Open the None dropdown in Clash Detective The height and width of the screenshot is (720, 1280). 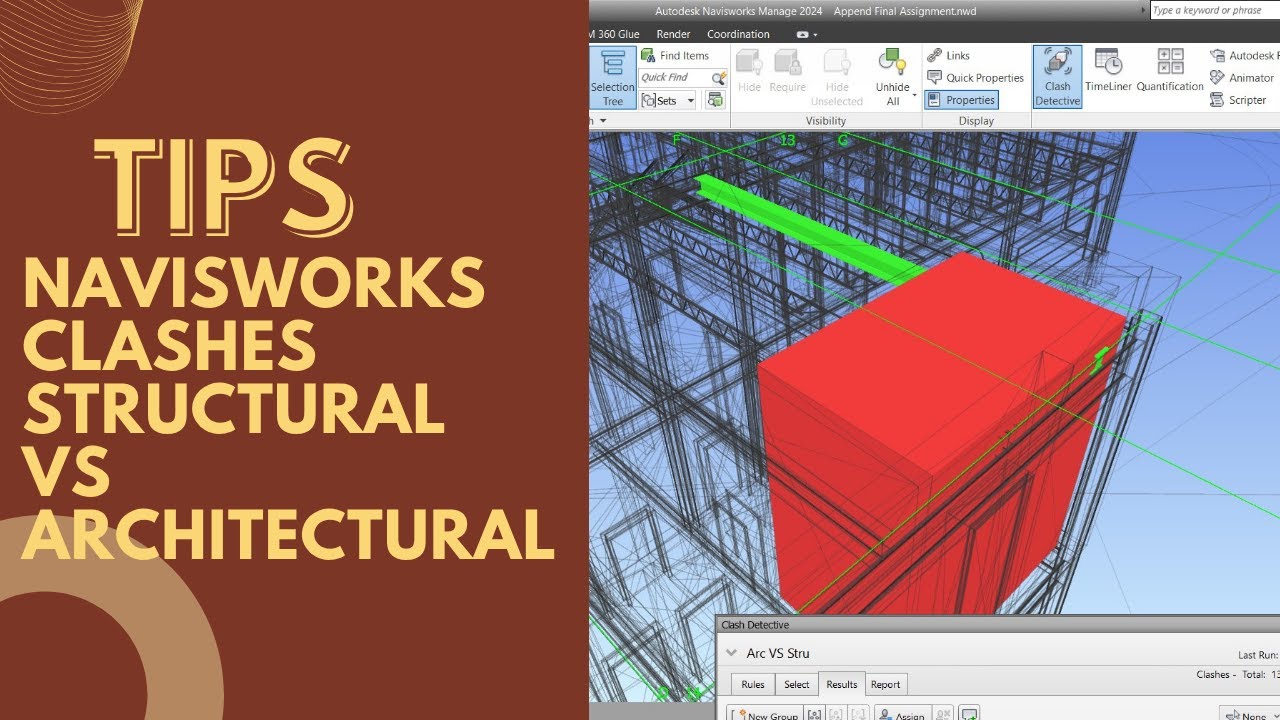tap(1250, 714)
